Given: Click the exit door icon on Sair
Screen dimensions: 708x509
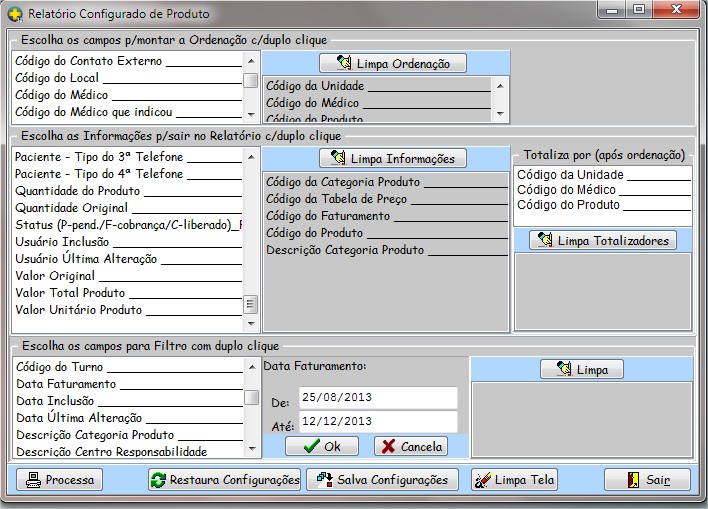Looking at the screenshot, I should [634, 480].
